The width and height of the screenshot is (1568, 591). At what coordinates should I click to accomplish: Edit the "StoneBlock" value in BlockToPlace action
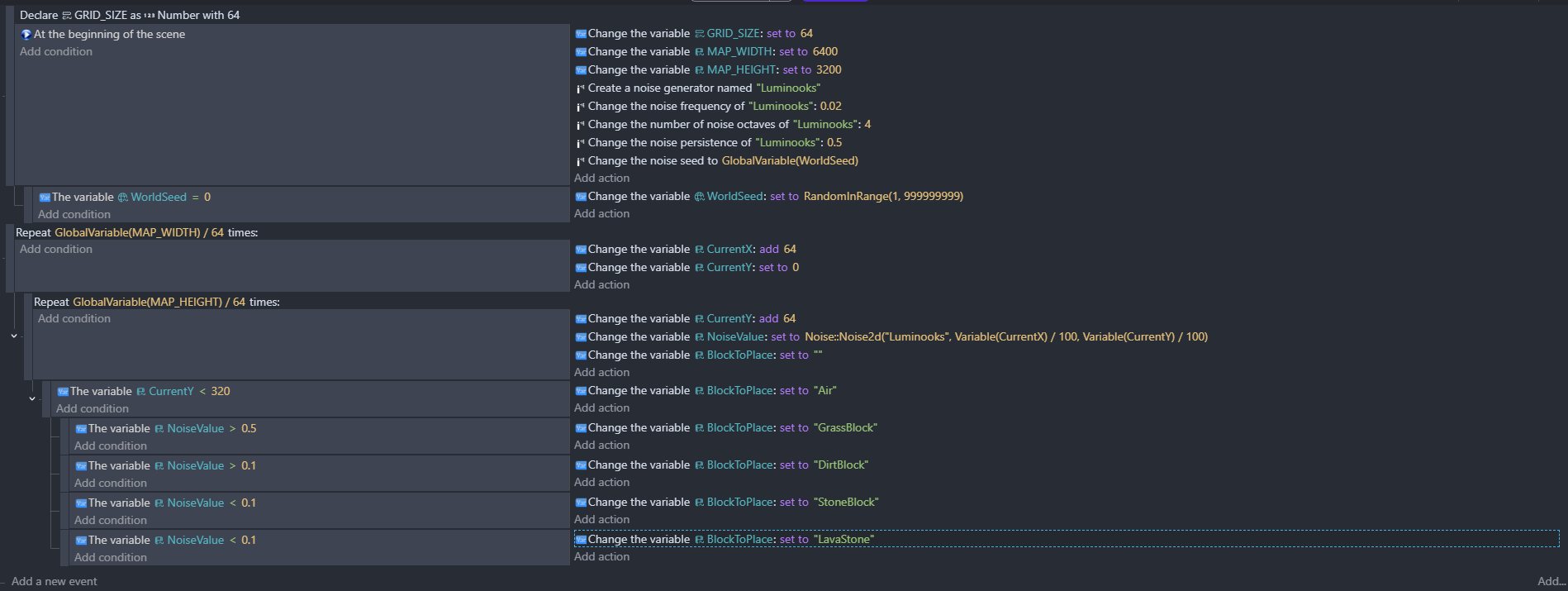click(846, 502)
